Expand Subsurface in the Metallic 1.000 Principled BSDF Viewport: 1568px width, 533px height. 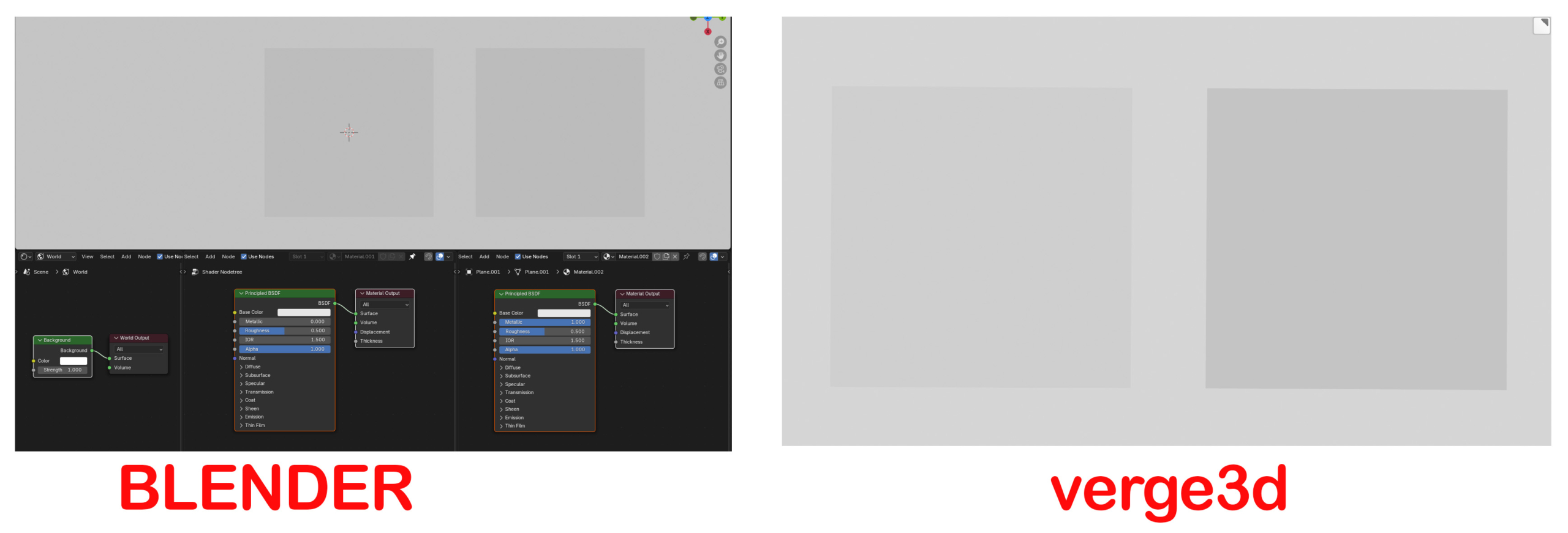pos(501,376)
